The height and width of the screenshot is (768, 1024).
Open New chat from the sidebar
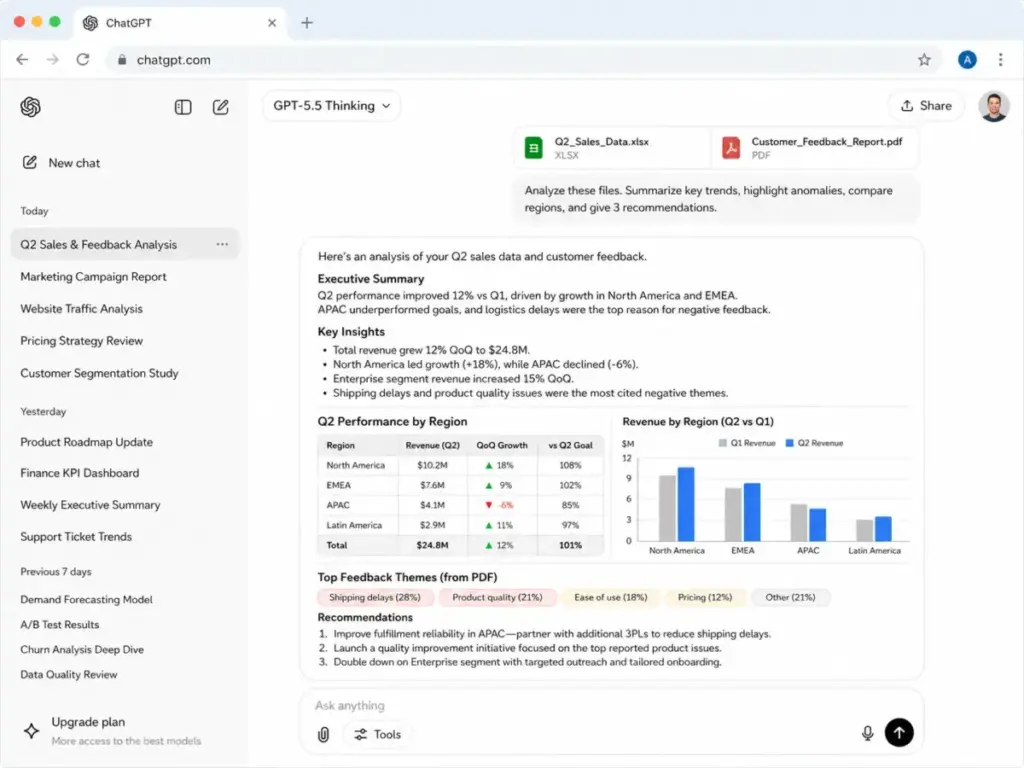pyautogui.click(x=61, y=163)
